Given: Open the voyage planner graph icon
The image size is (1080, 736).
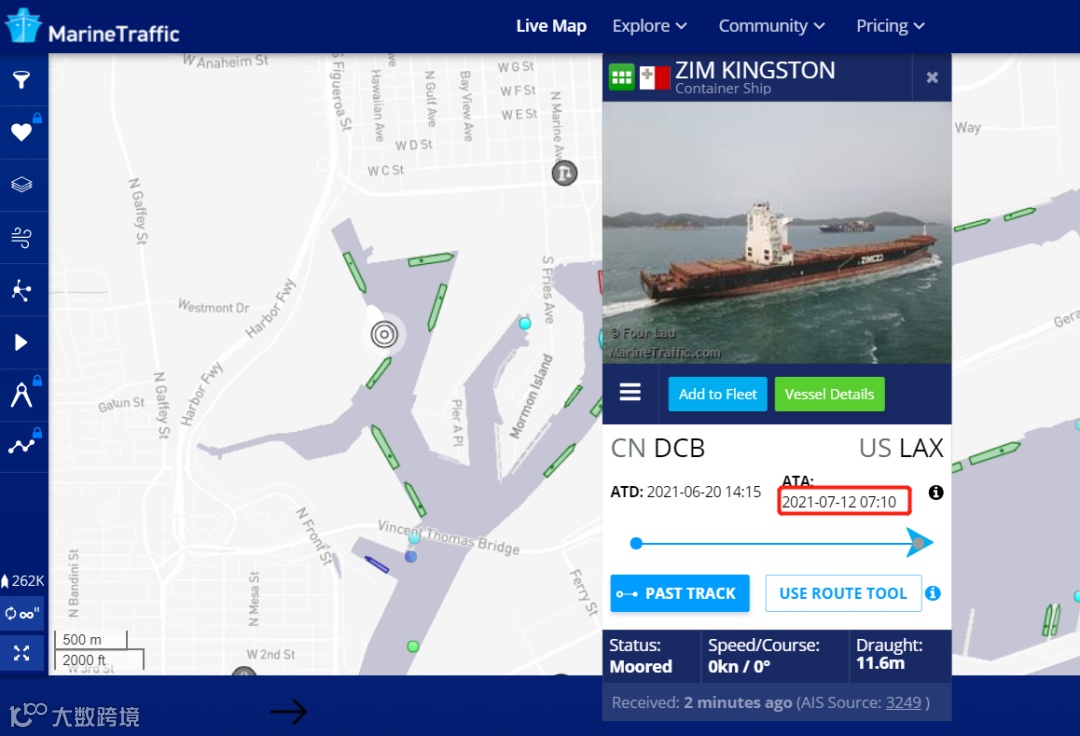Looking at the screenshot, I should [x=22, y=446].
